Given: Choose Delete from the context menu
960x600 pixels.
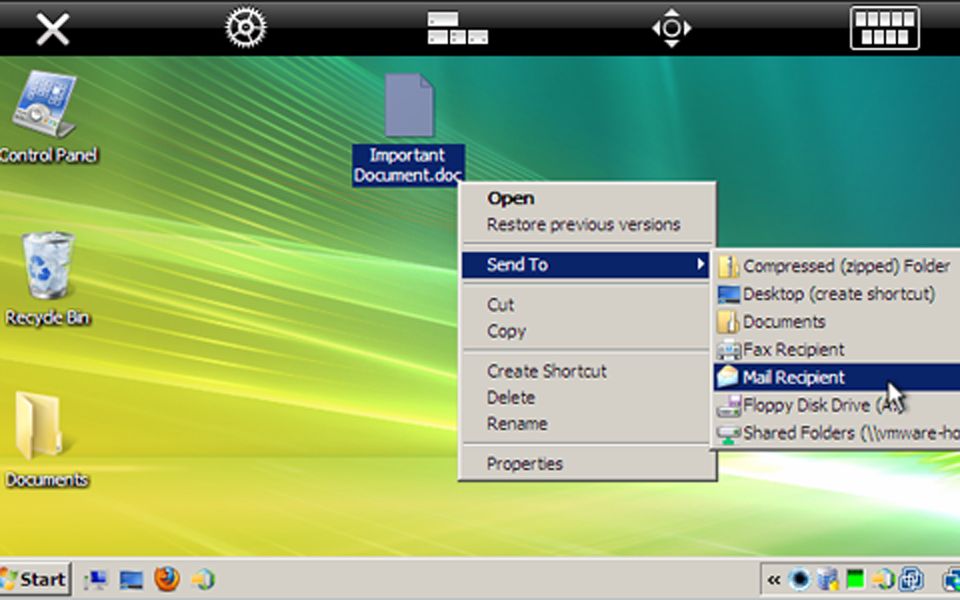Looking at the screenshot, I should coord(587,397).
